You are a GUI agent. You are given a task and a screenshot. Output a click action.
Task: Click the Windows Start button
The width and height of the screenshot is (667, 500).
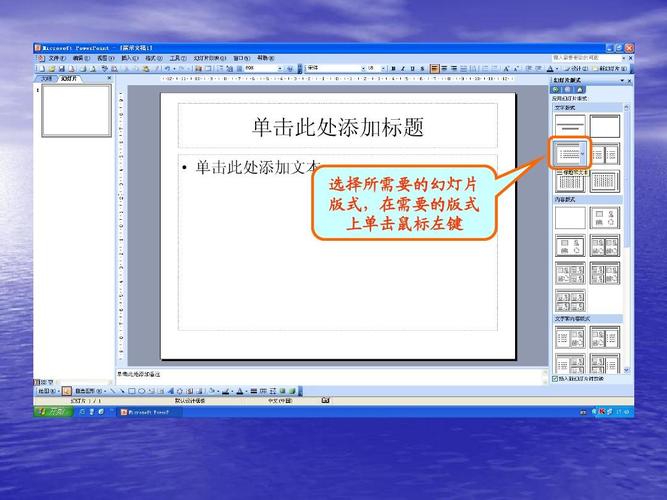[54, 411]
